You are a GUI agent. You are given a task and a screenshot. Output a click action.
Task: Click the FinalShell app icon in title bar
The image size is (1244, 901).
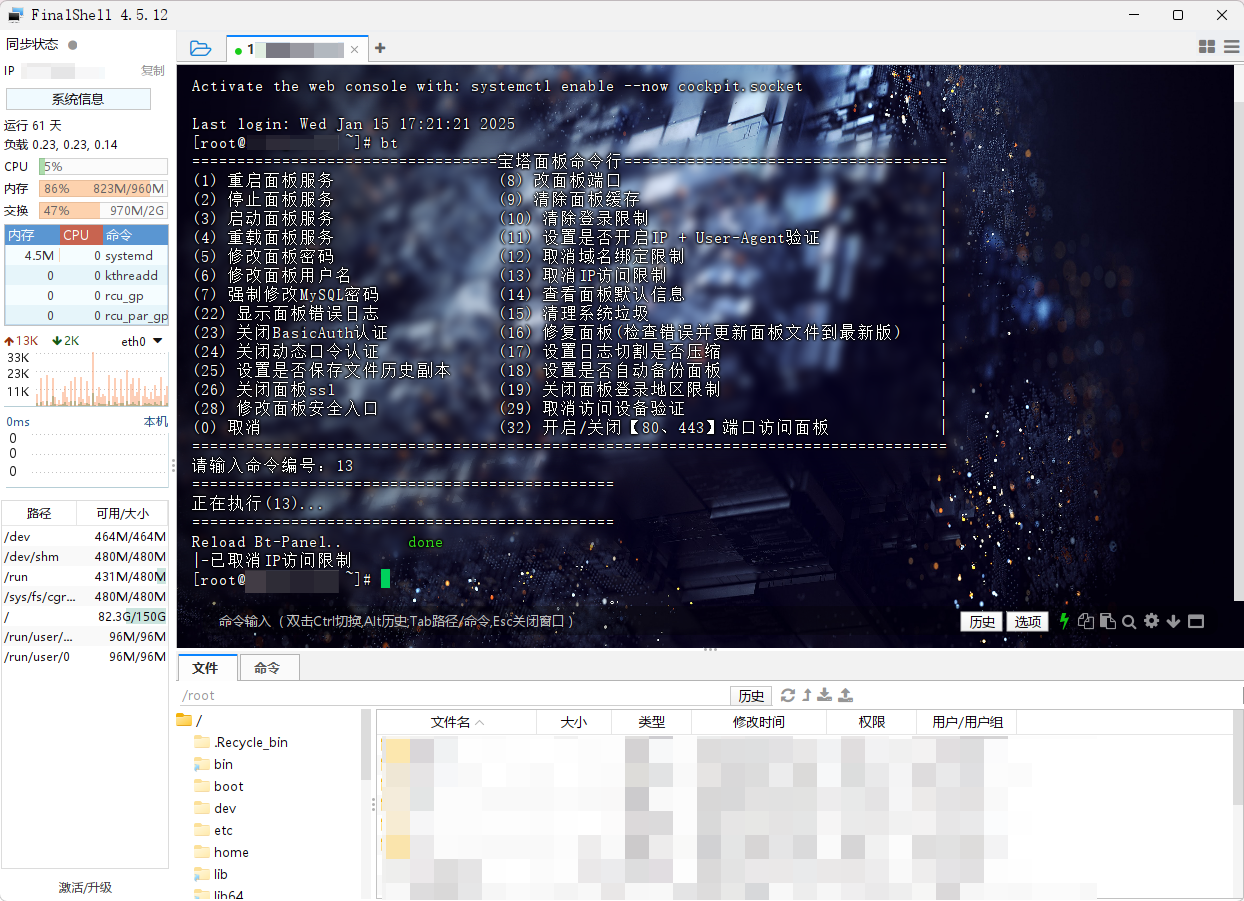(x=16, y=15)
